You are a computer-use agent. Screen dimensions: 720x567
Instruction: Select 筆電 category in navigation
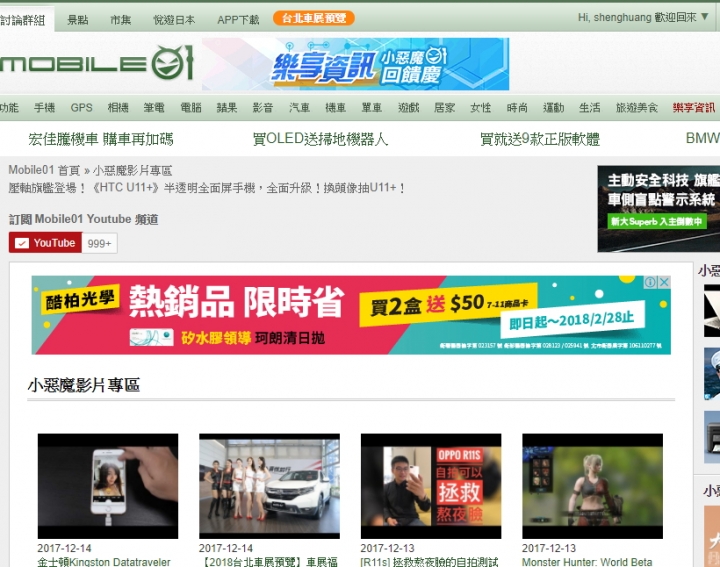[154, 107]
